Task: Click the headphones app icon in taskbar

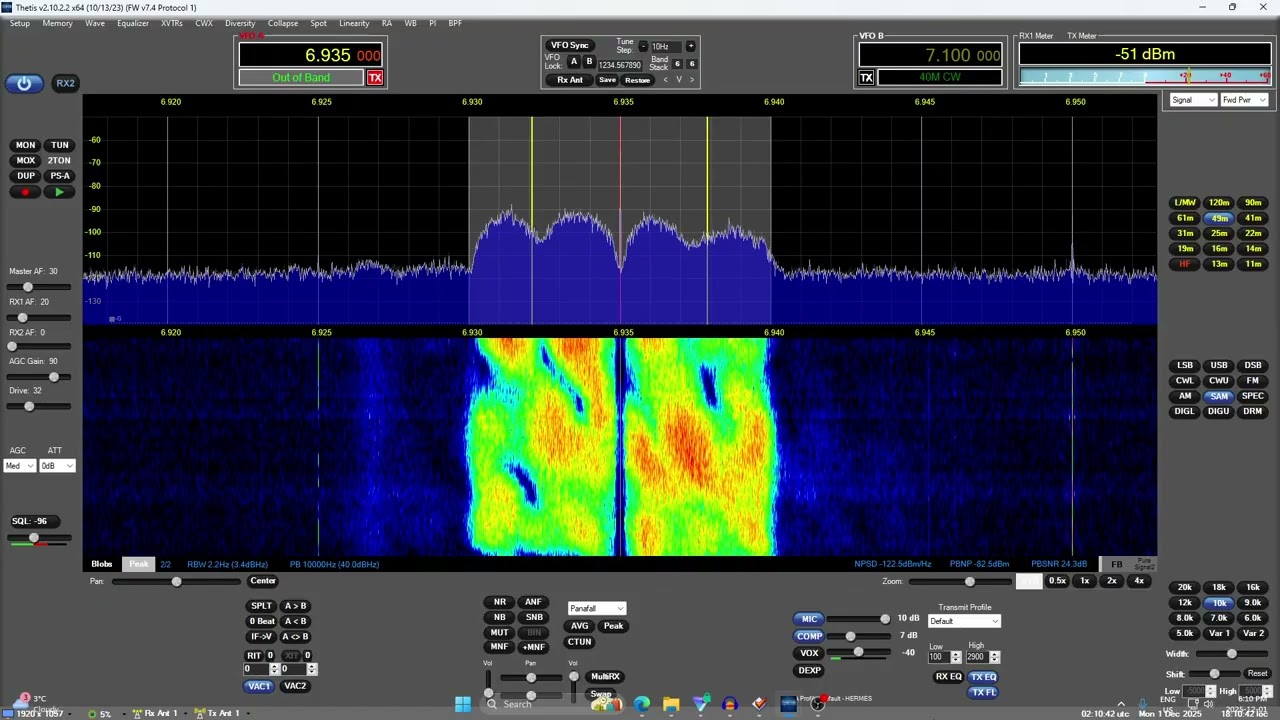Action: point(730,704)
